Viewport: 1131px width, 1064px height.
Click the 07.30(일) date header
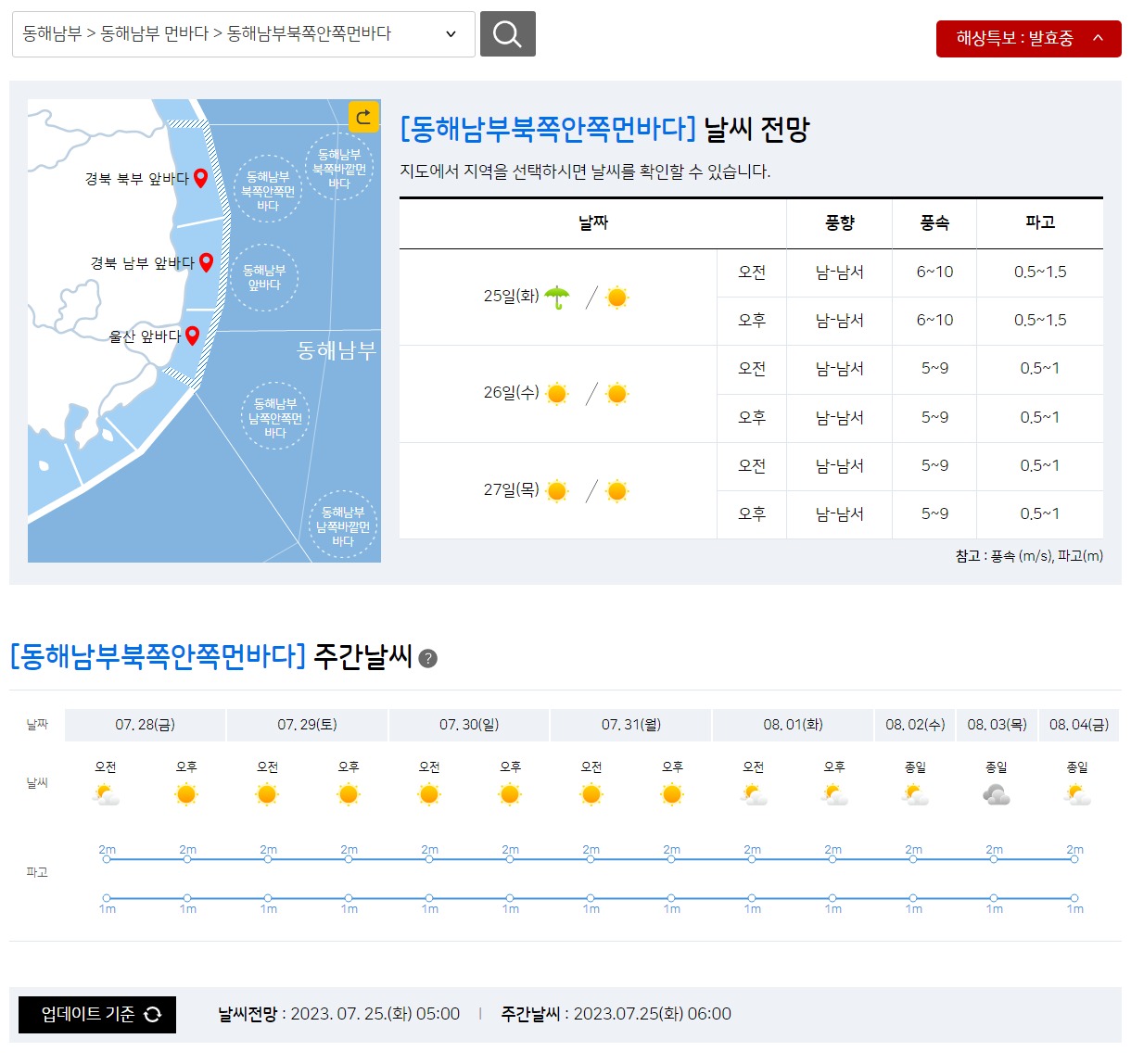tap(469, 725)
